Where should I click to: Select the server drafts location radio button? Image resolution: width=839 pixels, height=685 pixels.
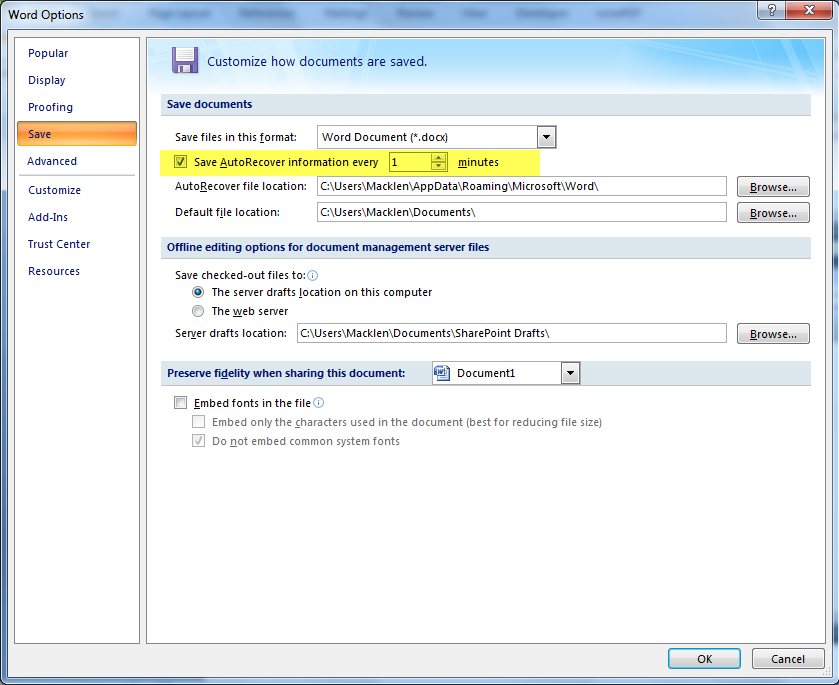[198, 292]
